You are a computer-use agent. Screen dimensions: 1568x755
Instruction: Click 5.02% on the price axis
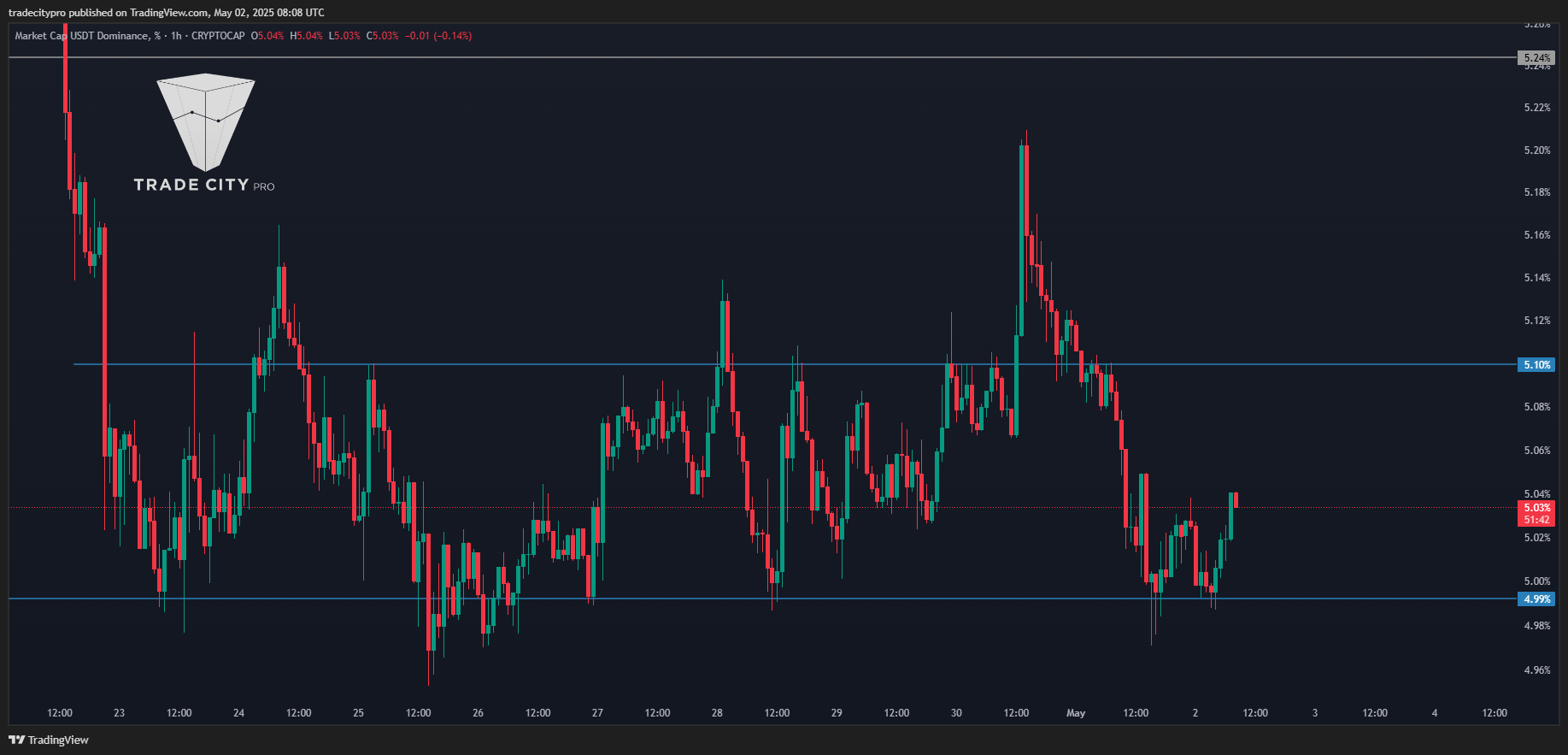tap(1536, 538)
